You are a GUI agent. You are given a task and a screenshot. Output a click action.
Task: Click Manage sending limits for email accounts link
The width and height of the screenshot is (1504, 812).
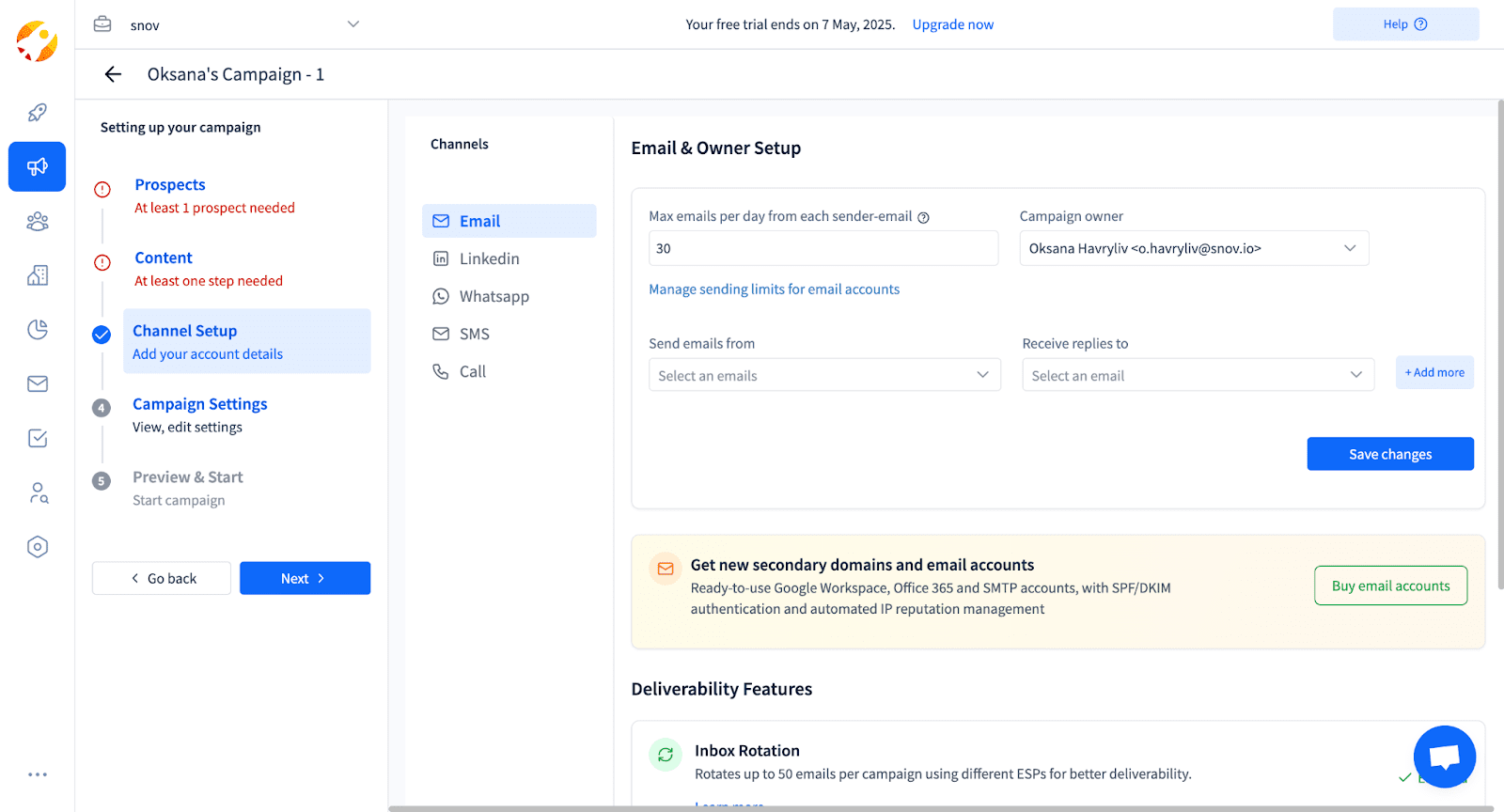click(774, 289)
